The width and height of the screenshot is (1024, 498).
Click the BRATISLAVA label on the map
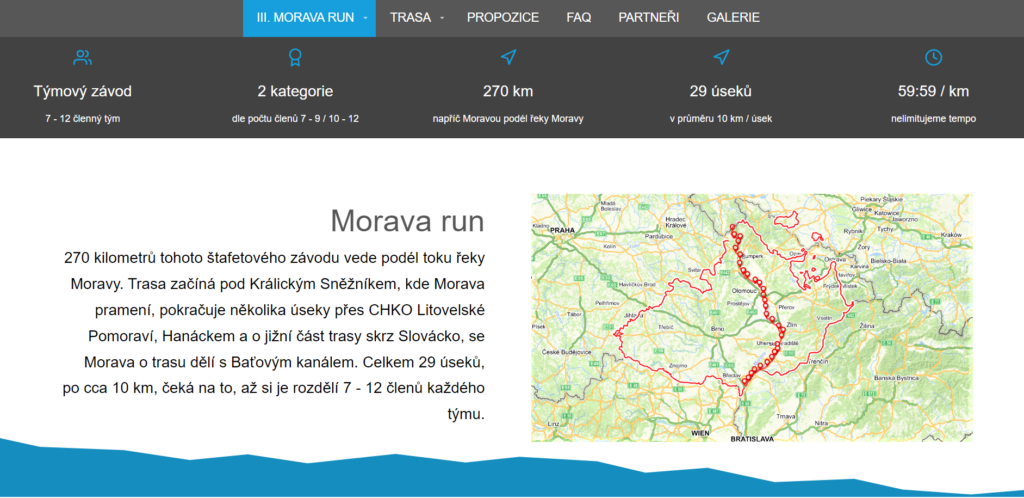pyautogui.click(x=752, y=439)
